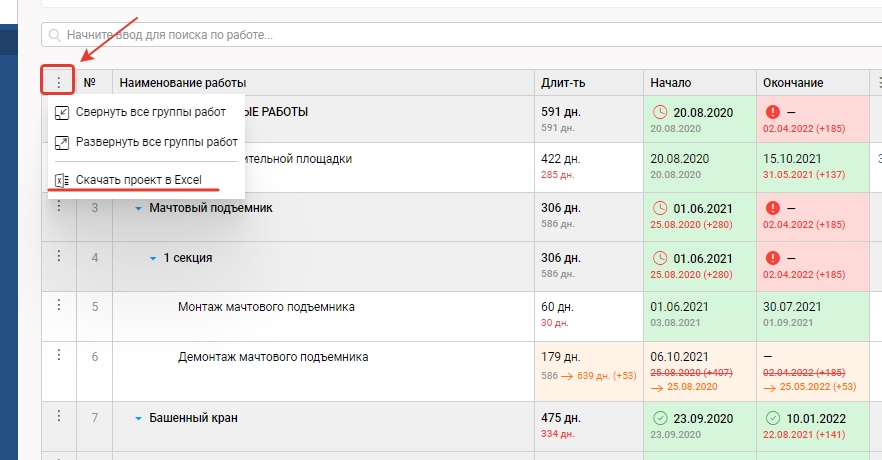Open the three-dot menu for row 6

58,355
